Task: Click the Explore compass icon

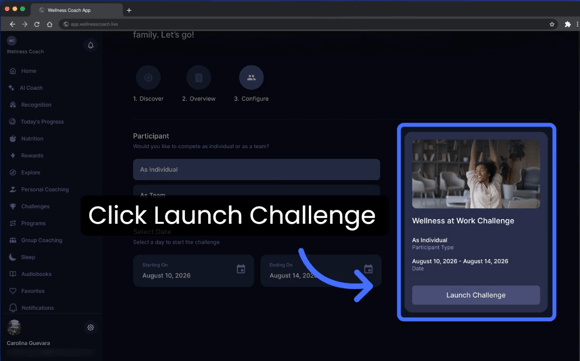Action: click(13, 172)
